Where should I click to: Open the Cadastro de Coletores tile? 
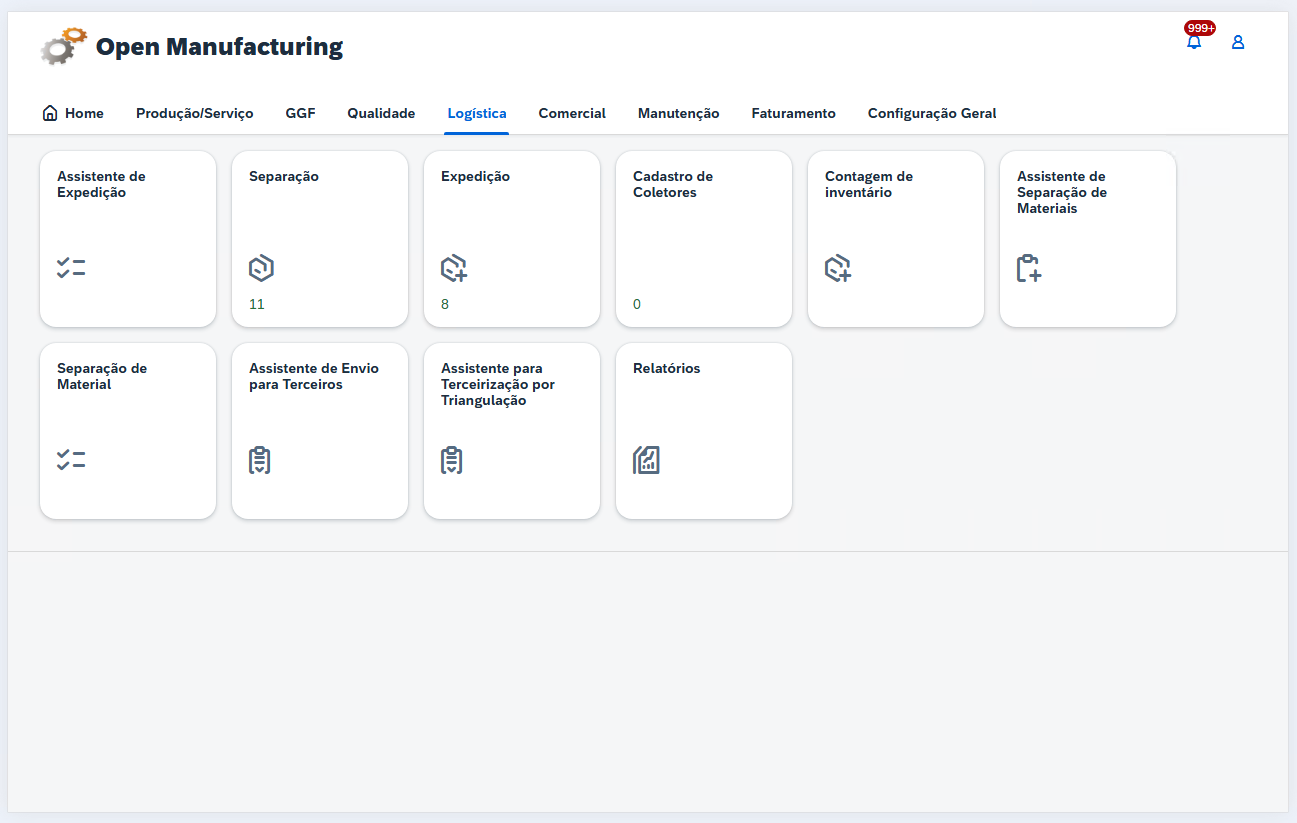704,239
